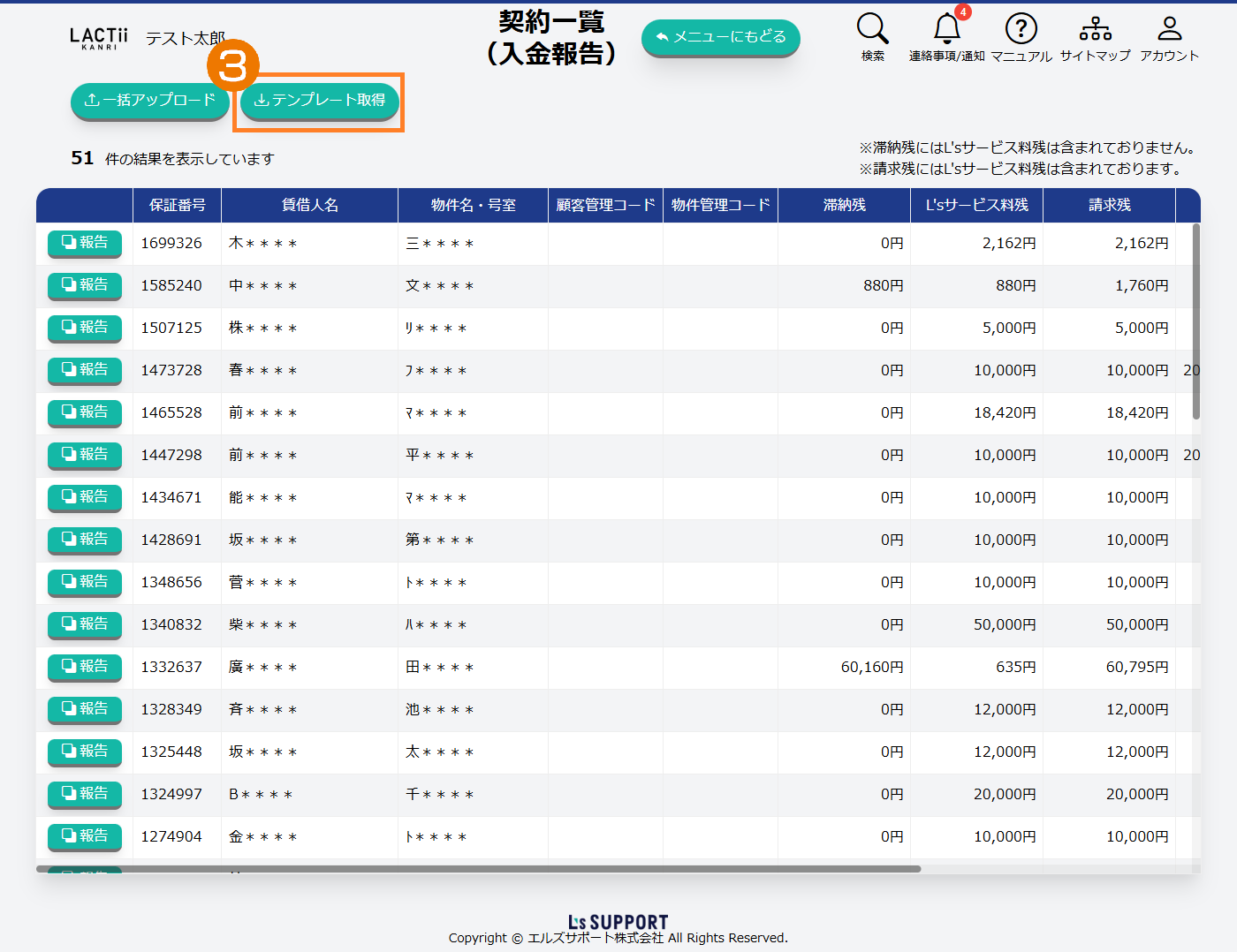Open notifications bell with badge
The width and height of the screenshot is (1237, 952).
[947, 30]
